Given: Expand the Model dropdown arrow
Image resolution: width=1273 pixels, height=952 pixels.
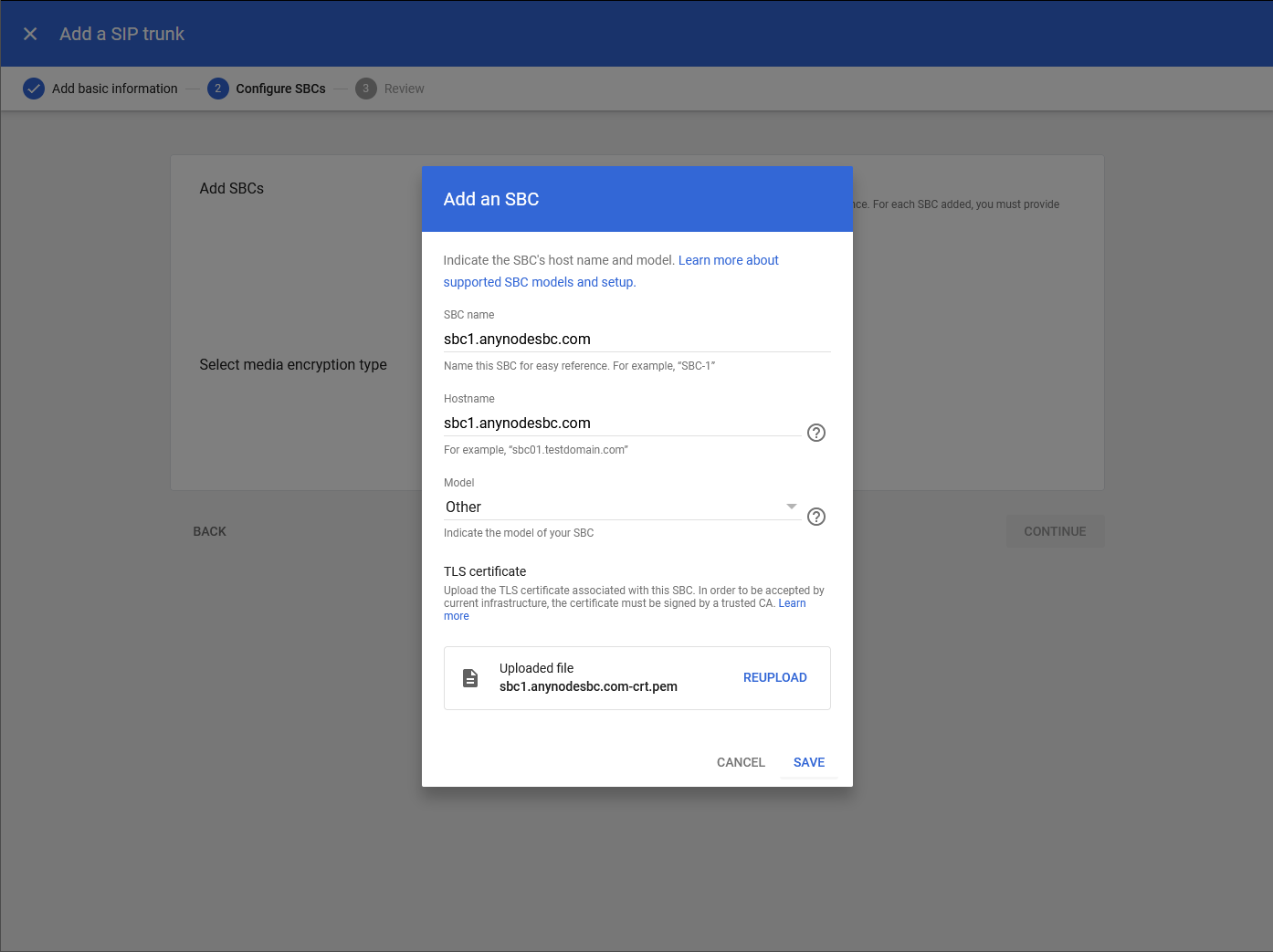Looking at the screenshot, I should click(792, 507).
